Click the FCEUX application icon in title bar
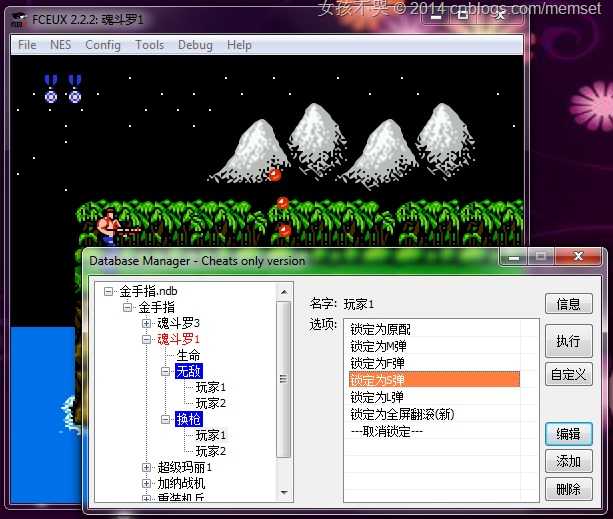This screenshot has height=519, width=613. tap(19, 20)
